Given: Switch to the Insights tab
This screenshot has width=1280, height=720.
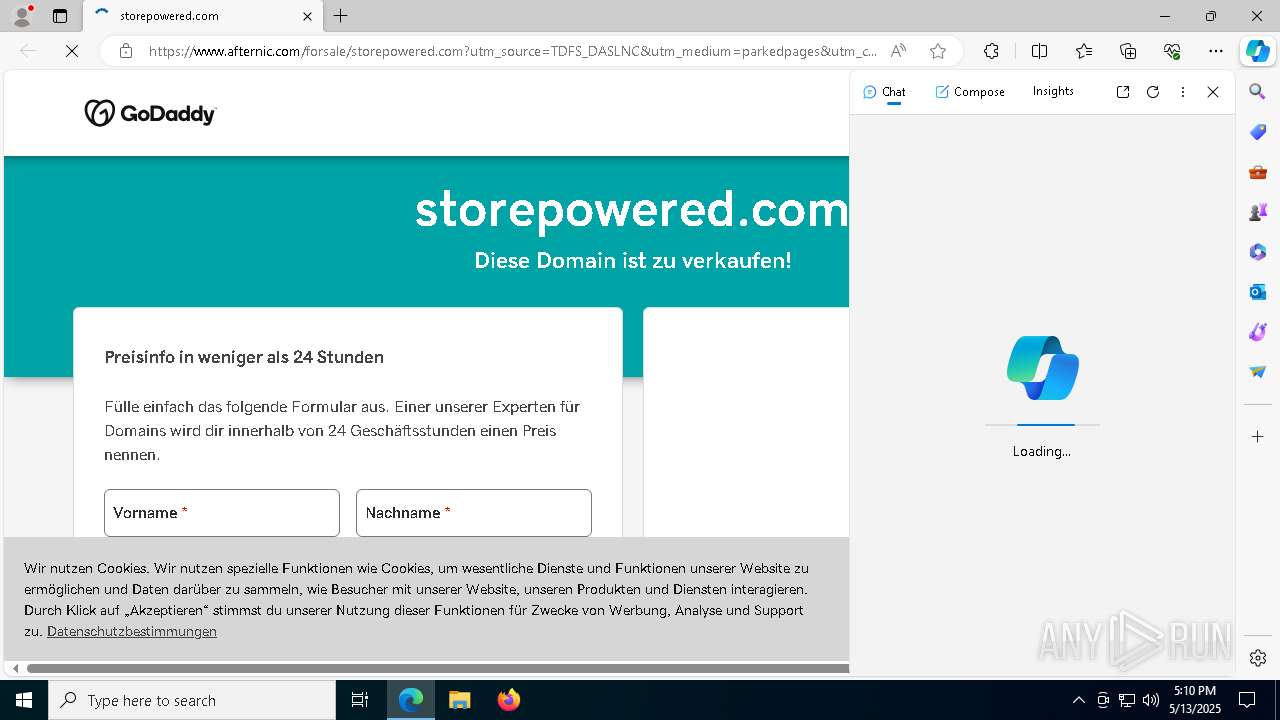Looking at the screenshot, I should (x=1053, y=91).
